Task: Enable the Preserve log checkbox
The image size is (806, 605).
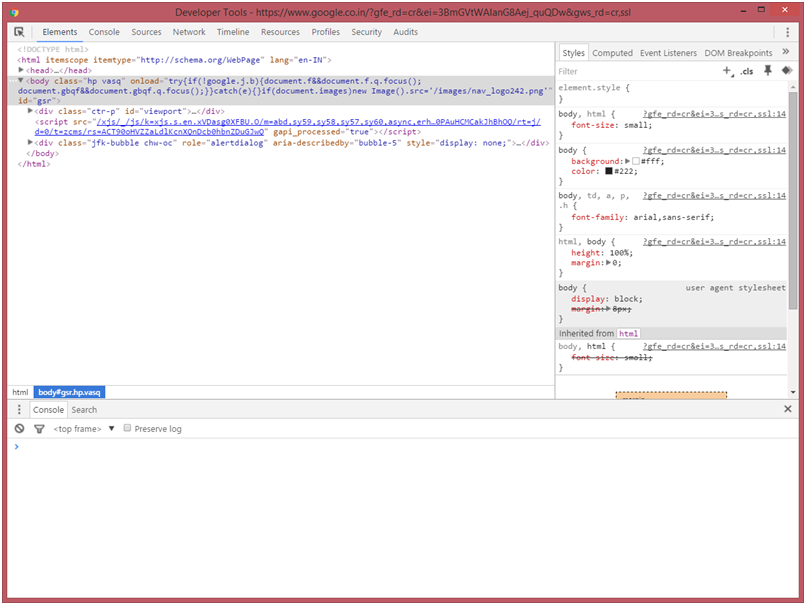Action: [x=127, y=428]
